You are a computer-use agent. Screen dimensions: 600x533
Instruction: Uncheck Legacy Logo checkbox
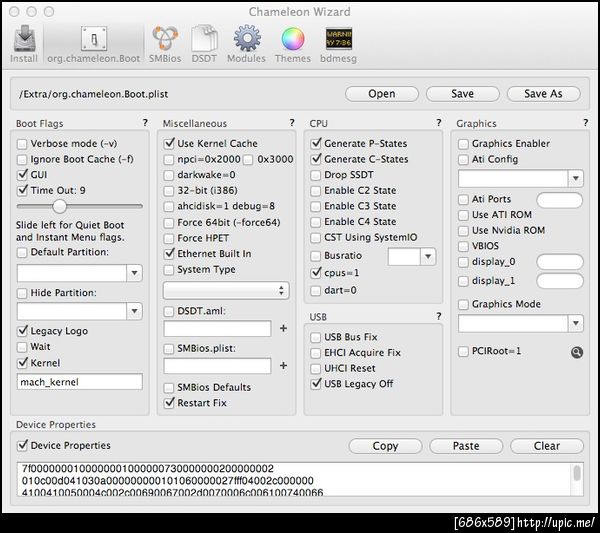tap(23, 331)
